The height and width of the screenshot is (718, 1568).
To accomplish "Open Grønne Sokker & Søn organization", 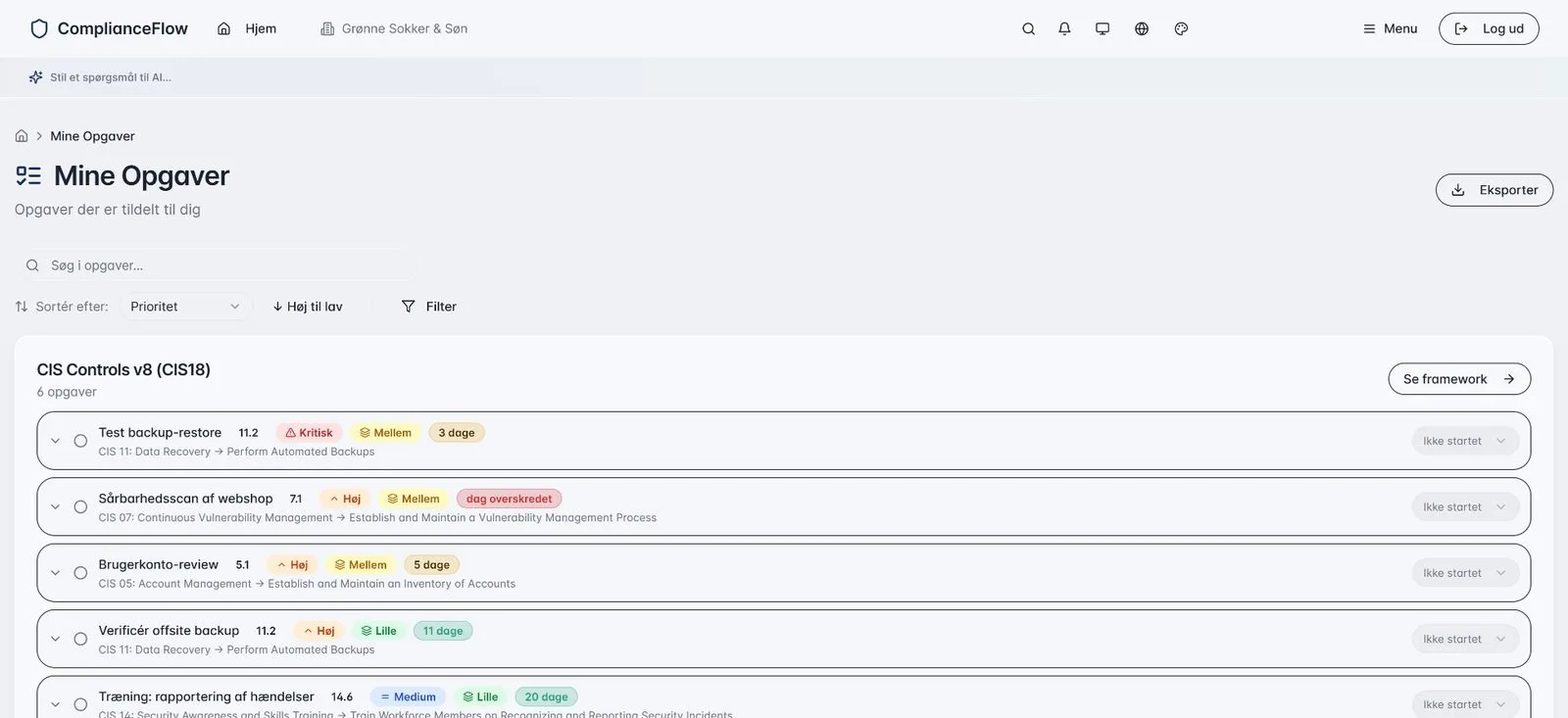I will point(394,28).
